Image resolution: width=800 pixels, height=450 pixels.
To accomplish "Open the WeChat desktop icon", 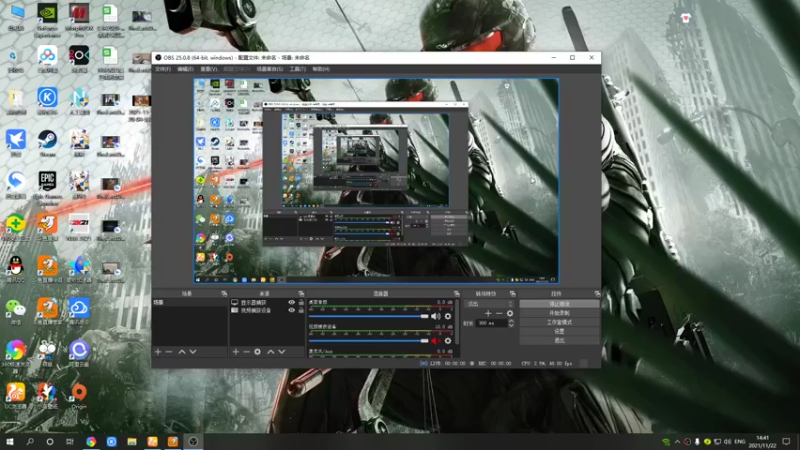I will pos(16,311).
